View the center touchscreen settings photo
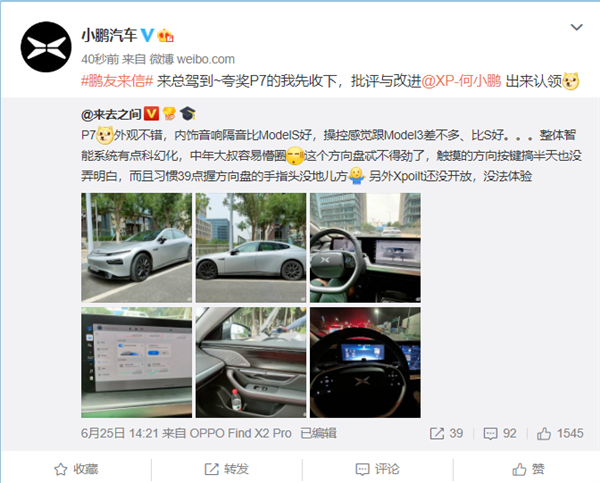This screenshot has width=600, height=483. 137,362
